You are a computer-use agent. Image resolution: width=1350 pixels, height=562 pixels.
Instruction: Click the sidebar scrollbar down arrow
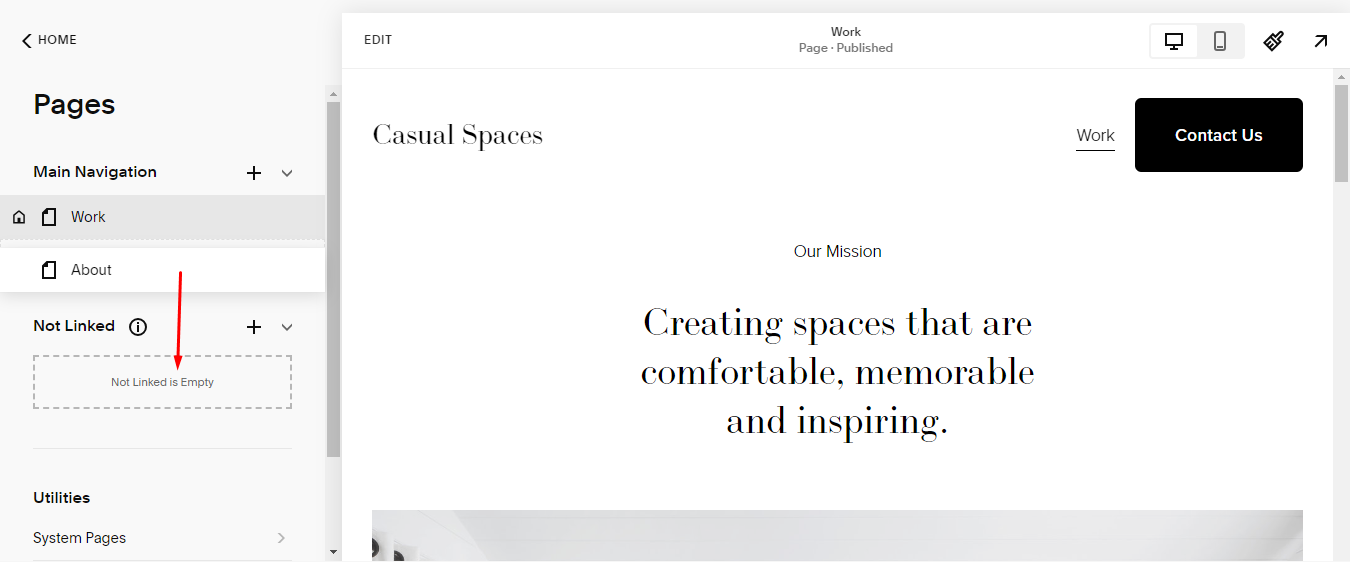(333, 551)
